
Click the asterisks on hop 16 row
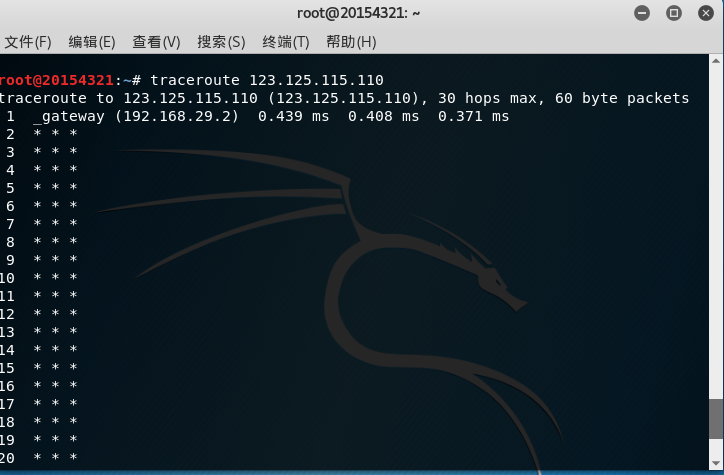(55, 385)
